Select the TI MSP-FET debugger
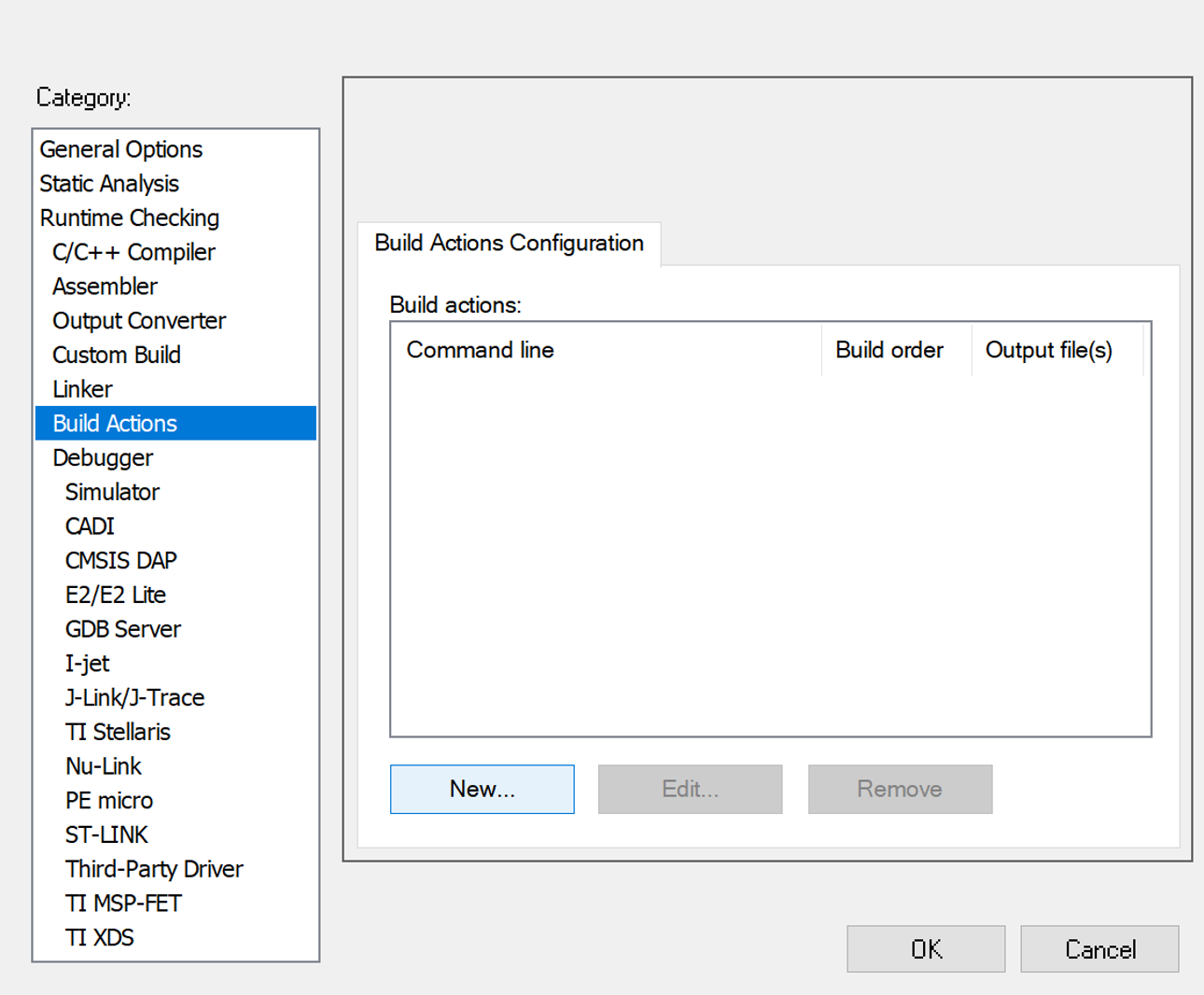This screenshot has height=995, width=1204. pyautogui.click(x=122, y=903)
